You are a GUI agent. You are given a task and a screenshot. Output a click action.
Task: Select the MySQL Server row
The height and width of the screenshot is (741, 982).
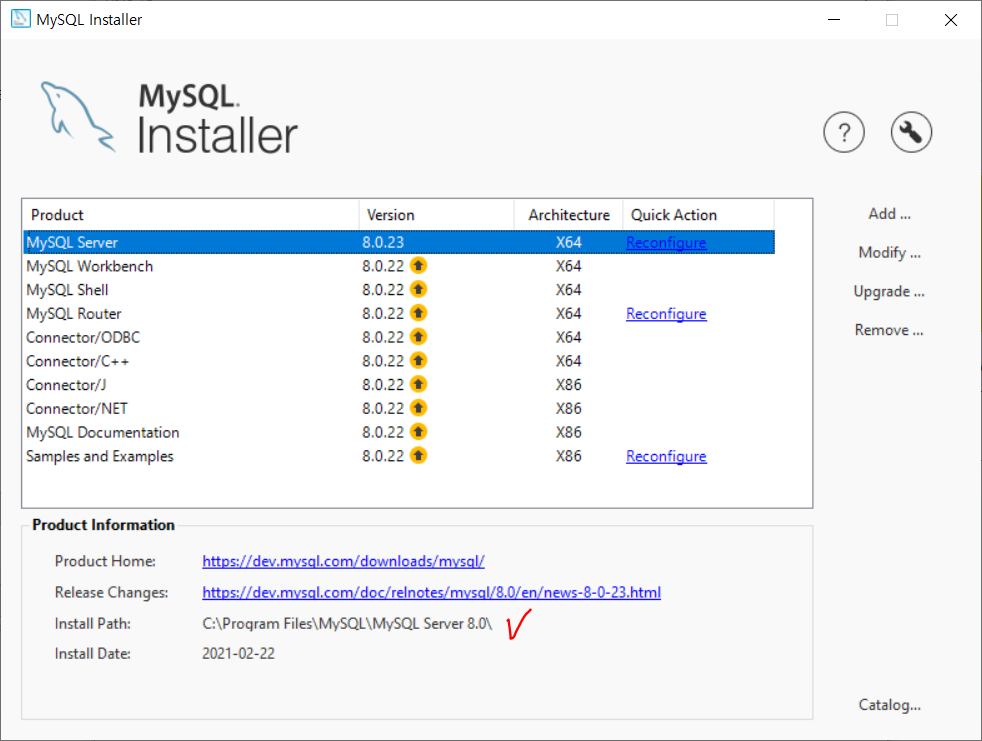(x=399, y=242)
